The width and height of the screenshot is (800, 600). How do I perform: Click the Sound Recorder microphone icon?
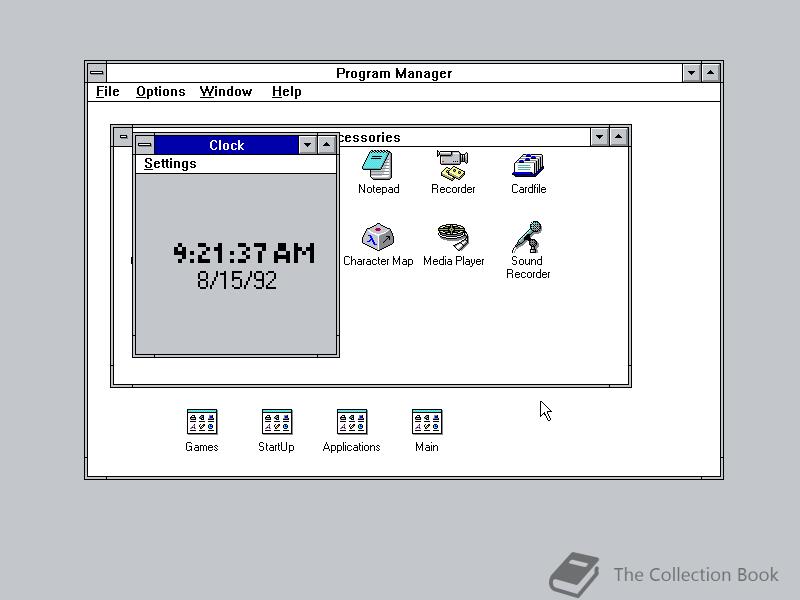click(x=528, y=237)
